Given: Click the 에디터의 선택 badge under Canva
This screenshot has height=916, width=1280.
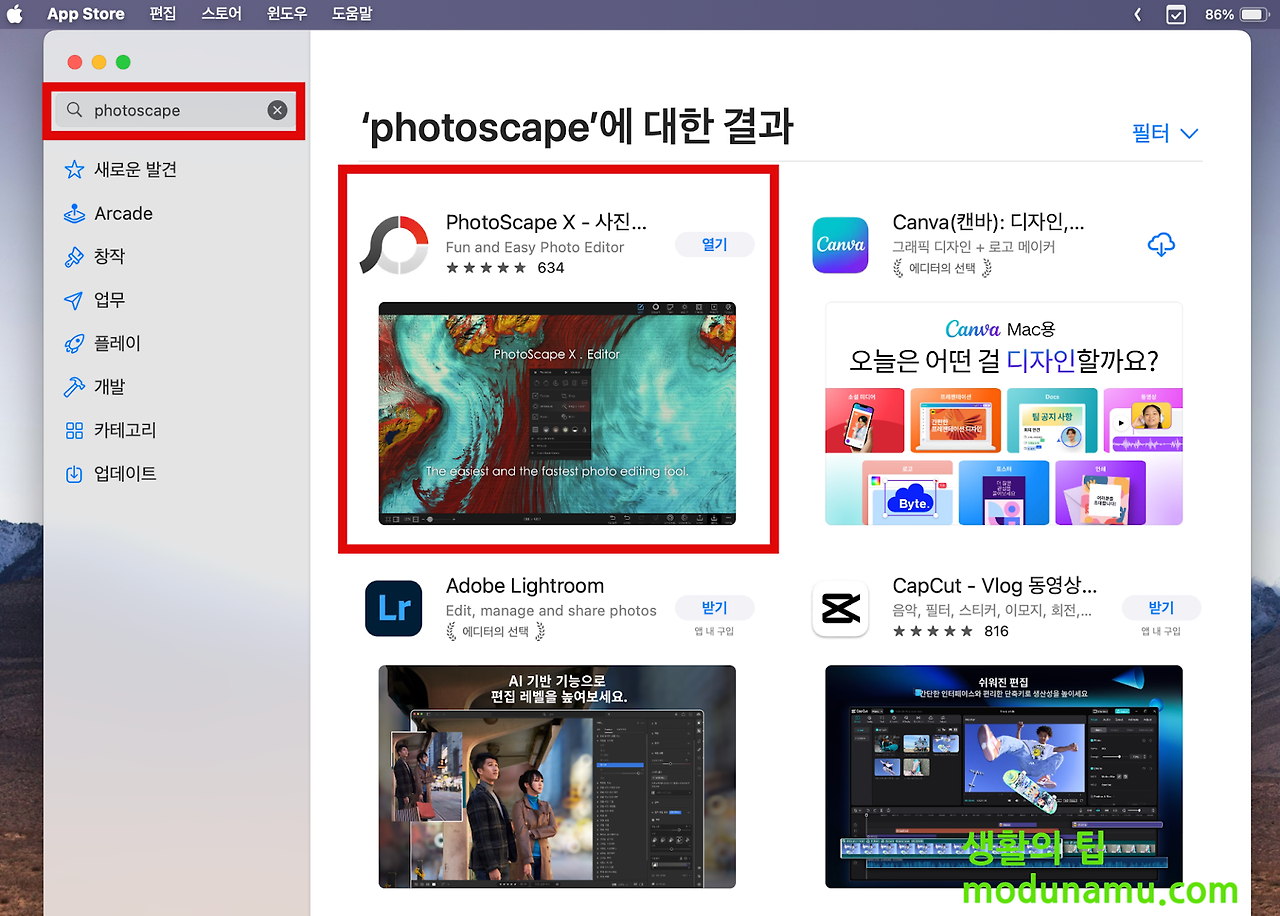Looking at the screenshot, I should click(943, 268).
